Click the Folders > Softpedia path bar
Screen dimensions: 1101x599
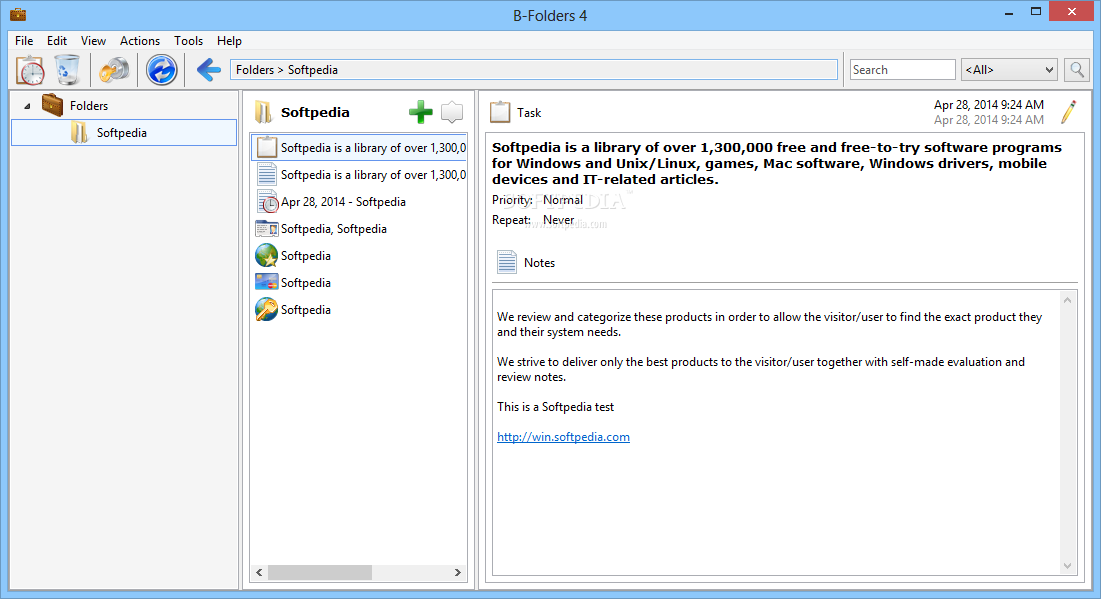coord(534,70)
